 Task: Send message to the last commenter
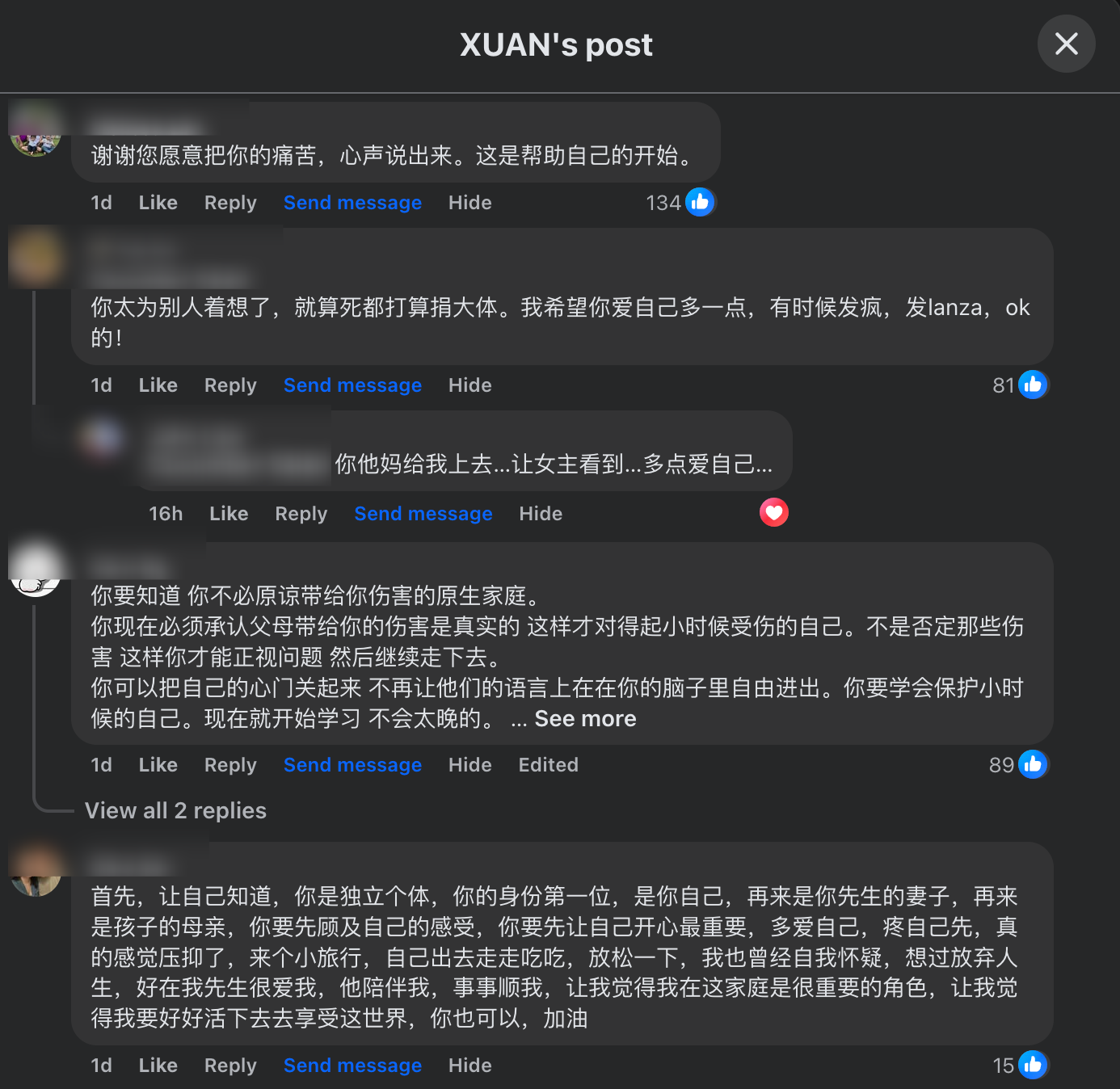[x=352, y=1066]
